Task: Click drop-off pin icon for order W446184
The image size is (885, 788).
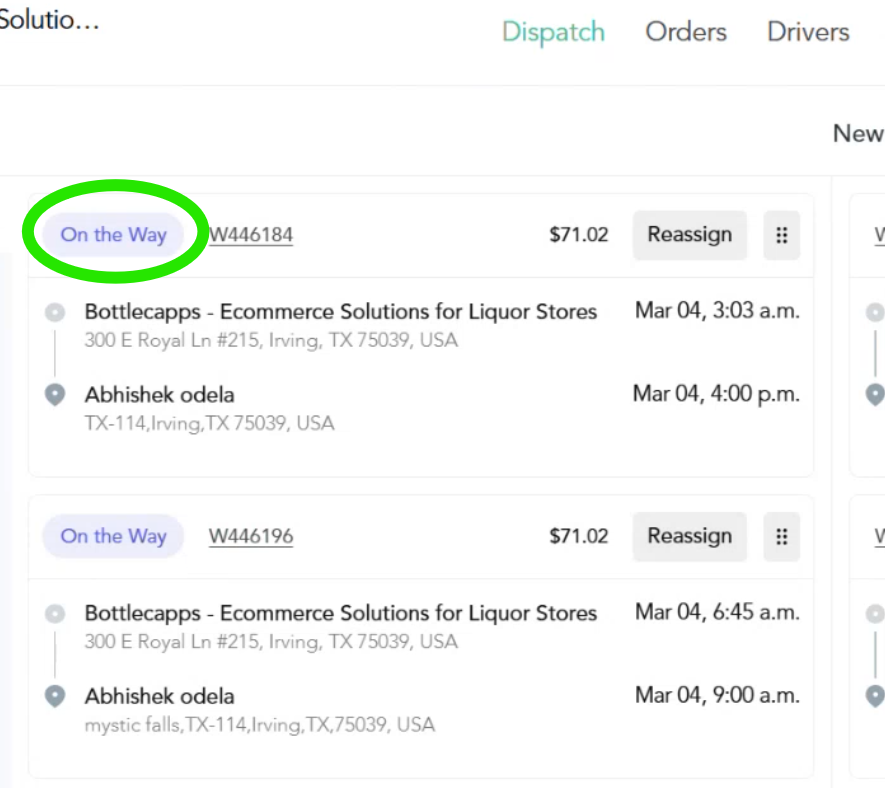Action: pyautogui.click(x=55, y=395)
